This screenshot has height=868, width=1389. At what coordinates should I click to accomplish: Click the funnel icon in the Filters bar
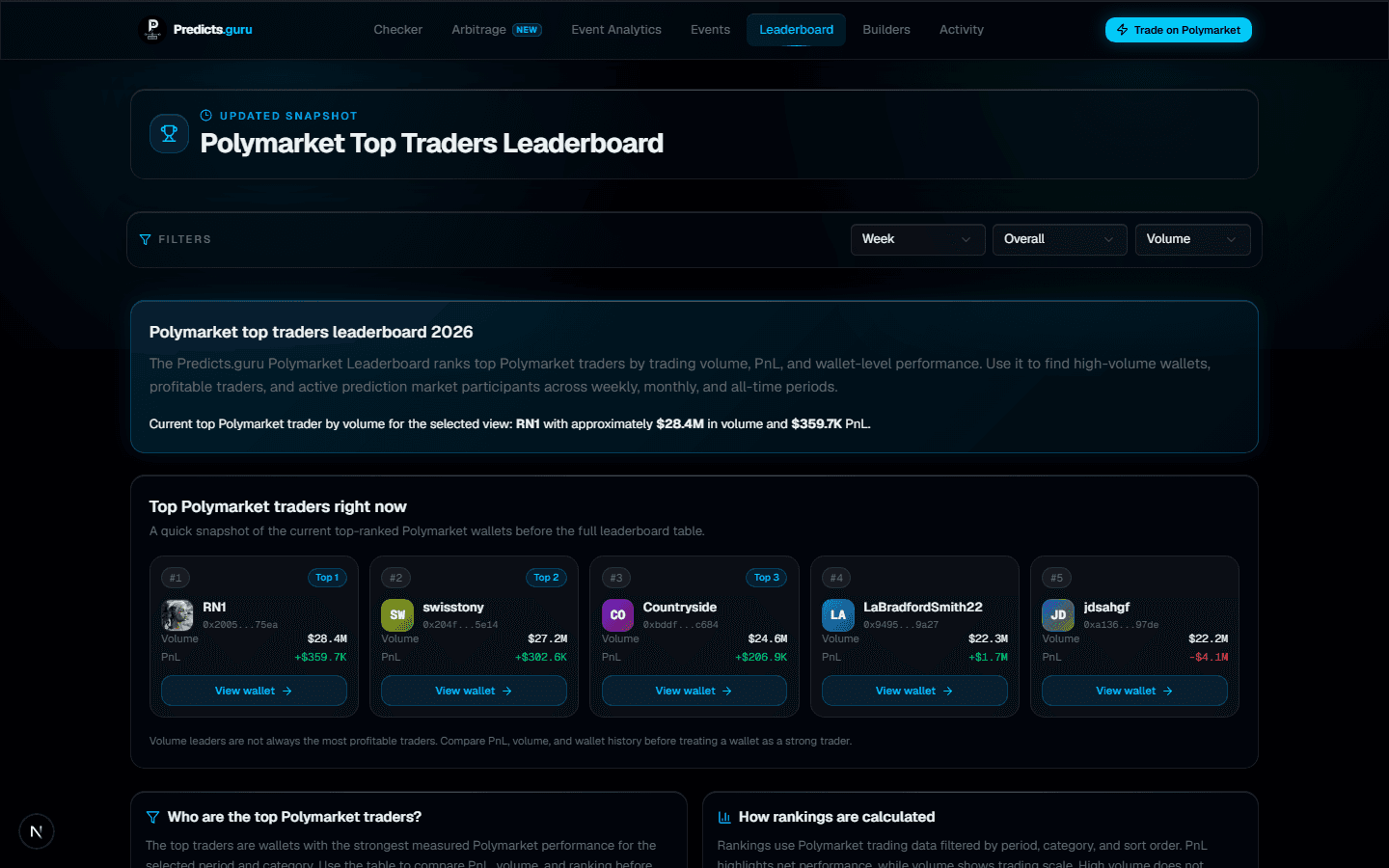tap(146, 239)
